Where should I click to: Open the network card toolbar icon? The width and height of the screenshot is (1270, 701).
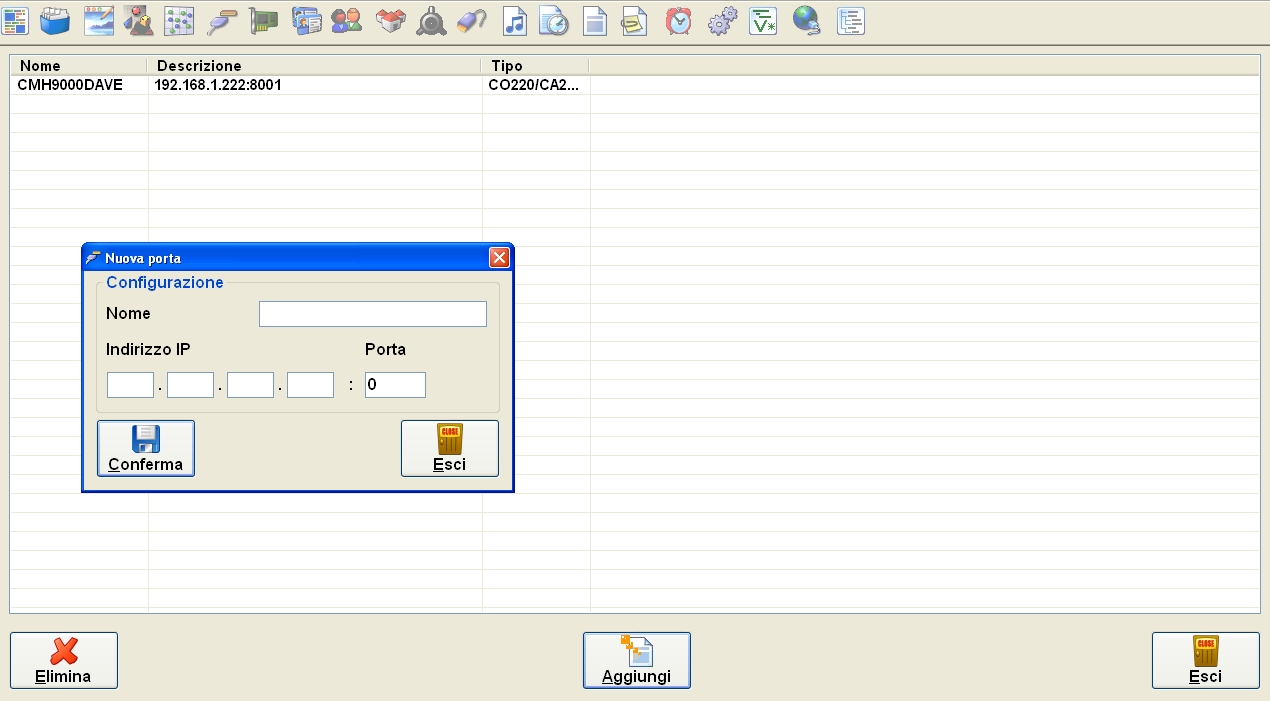263,21
